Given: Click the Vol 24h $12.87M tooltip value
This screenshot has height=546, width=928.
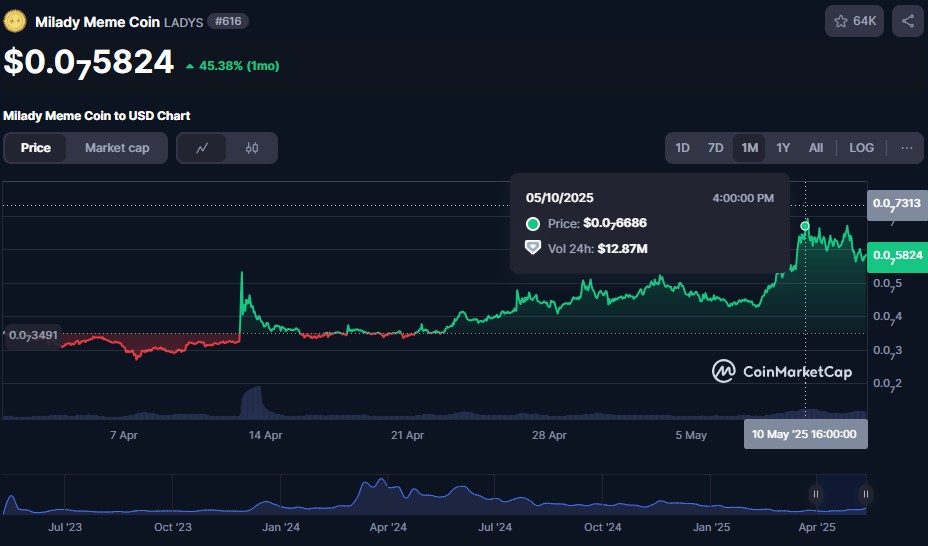Looking at the screenshot, I should (622, 249).
